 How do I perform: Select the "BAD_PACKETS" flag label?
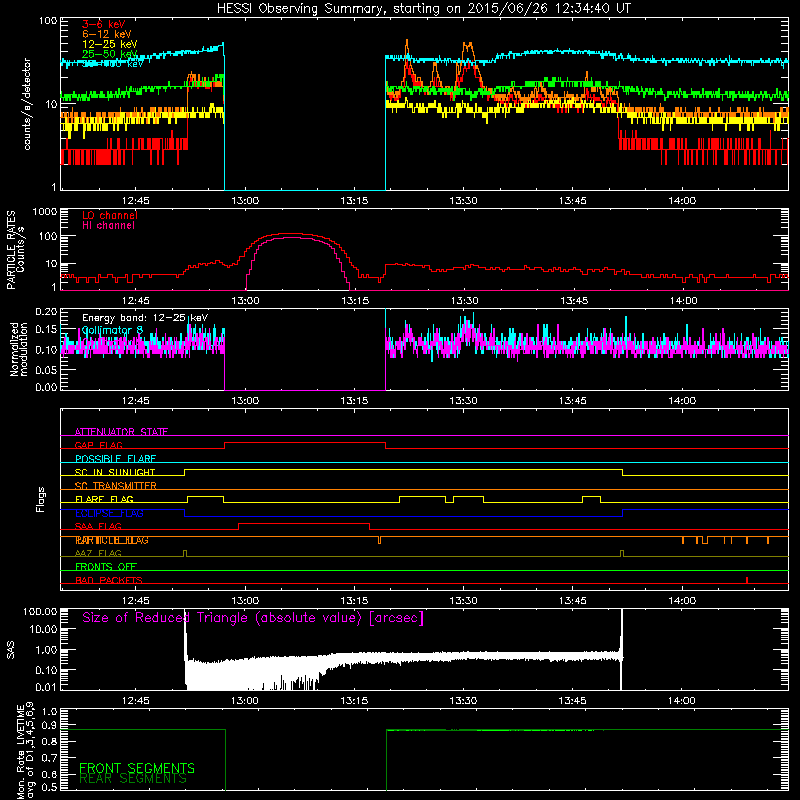tap(109, 580)
